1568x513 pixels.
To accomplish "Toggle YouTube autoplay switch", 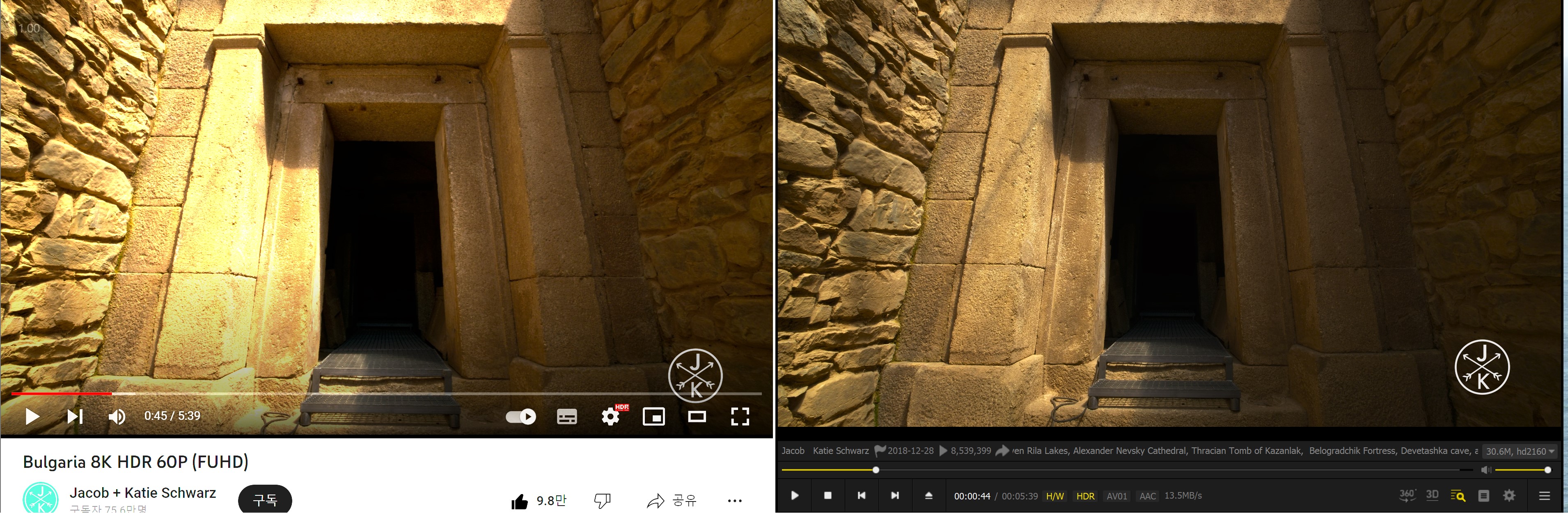I will 520,416.
